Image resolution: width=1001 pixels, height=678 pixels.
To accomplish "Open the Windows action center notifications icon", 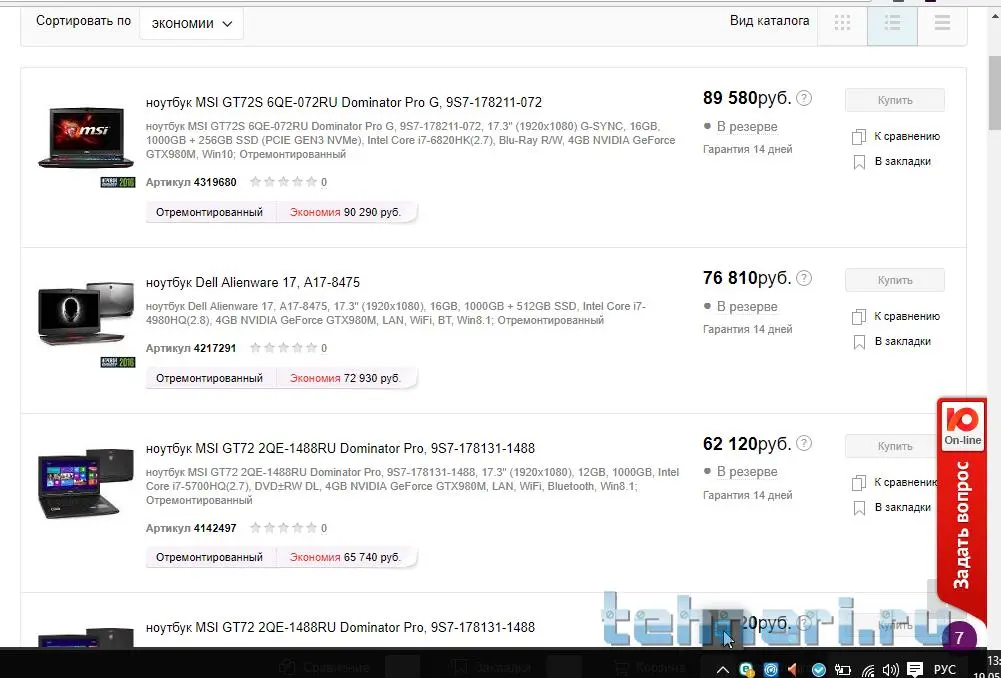I will (915, 670).
